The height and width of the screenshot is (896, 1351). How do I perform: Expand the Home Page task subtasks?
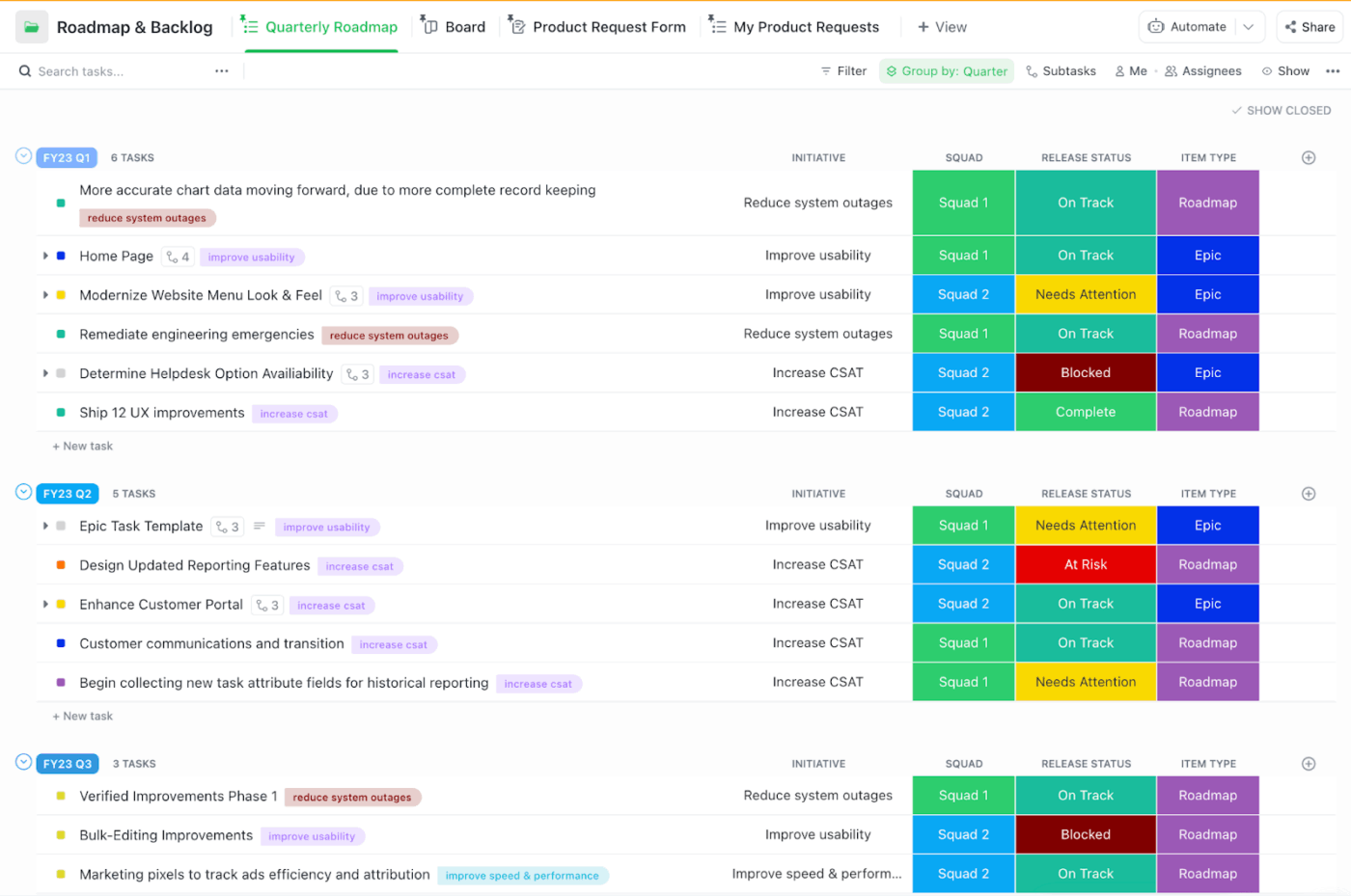45,256
